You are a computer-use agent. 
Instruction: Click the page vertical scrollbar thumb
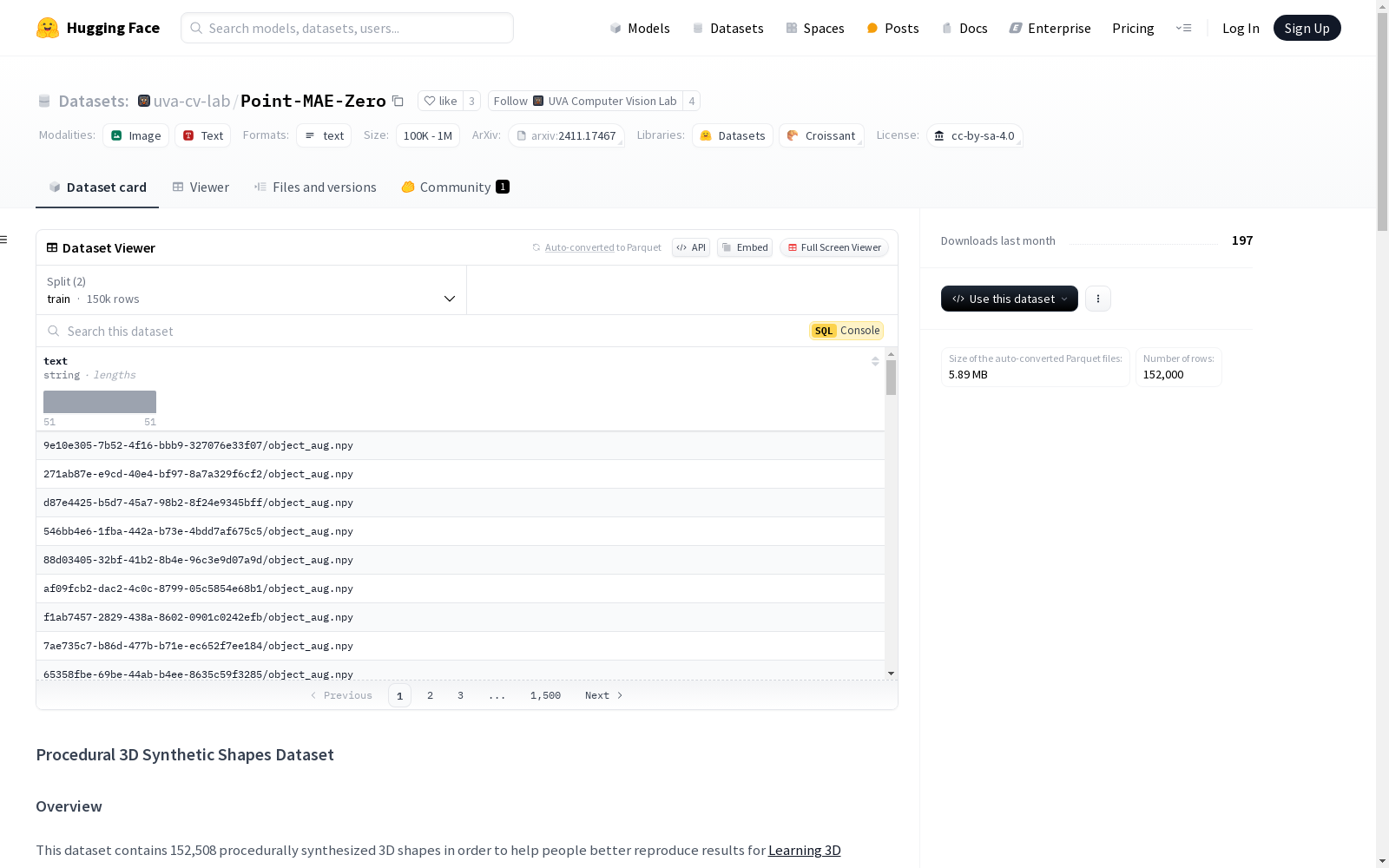(1382, 121)
